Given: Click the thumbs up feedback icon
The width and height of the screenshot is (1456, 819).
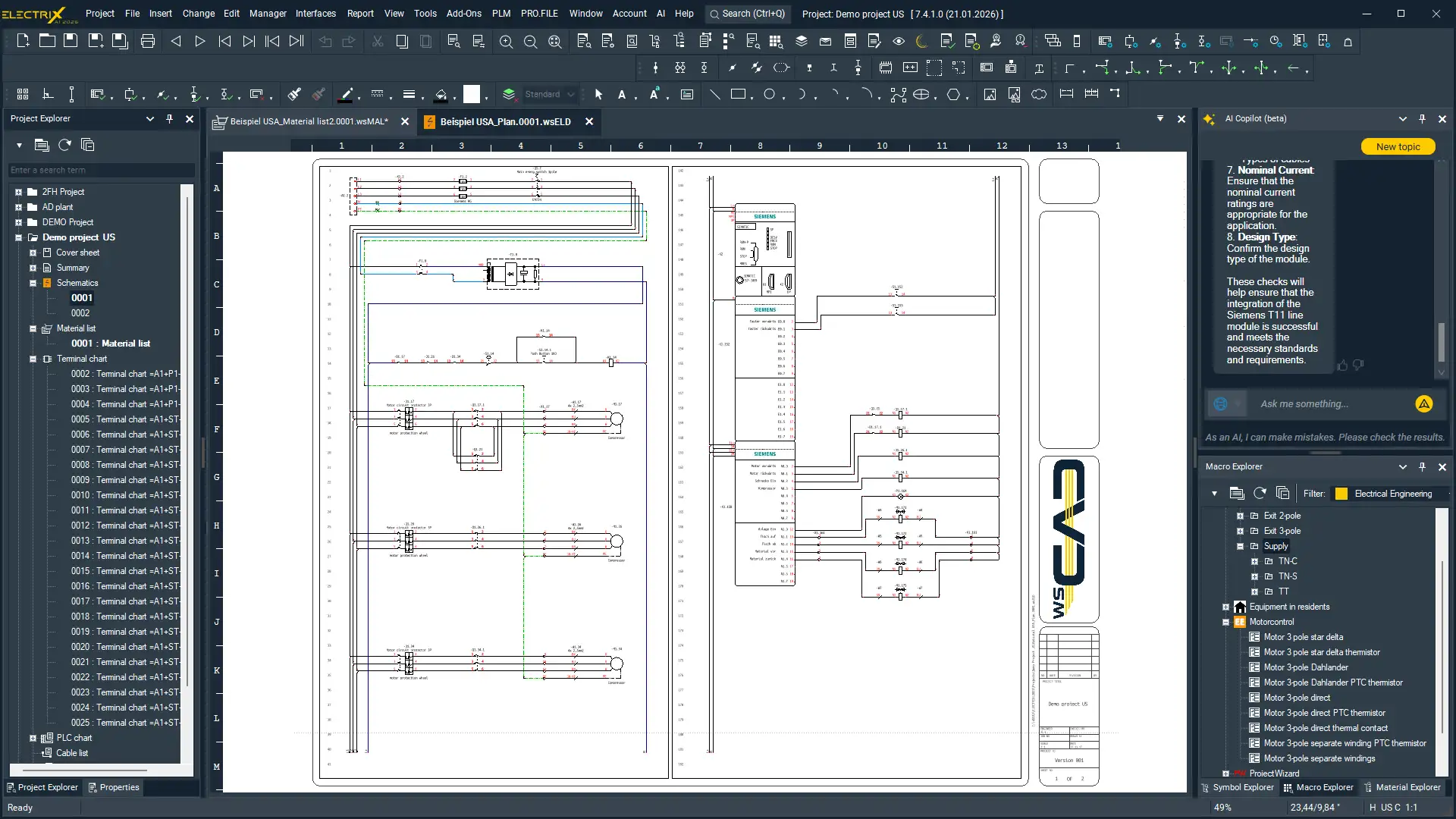Looking at the screenshot, I should click(x=1342, y=366).
